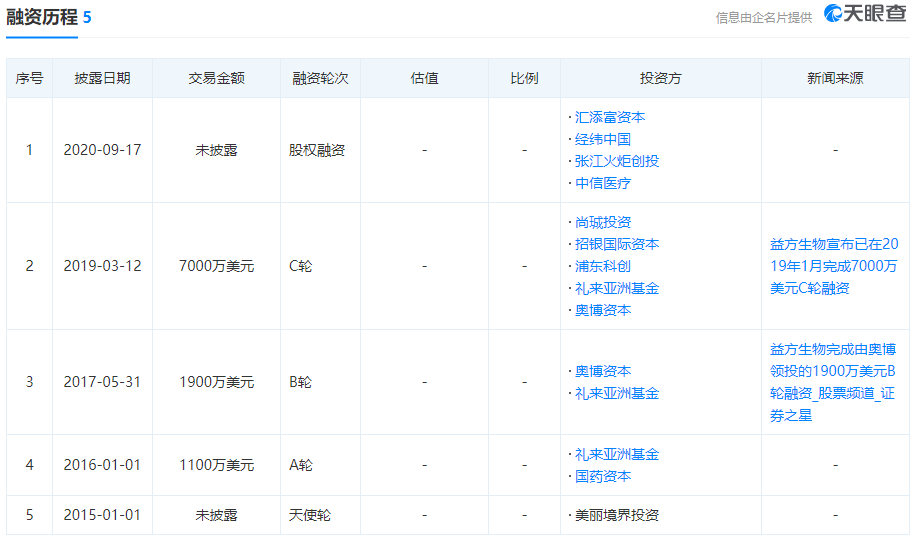Select date cell 2017-05-31
Image resolution: width=918 pixels, height=542 pixels.
(x=102, y=382)
